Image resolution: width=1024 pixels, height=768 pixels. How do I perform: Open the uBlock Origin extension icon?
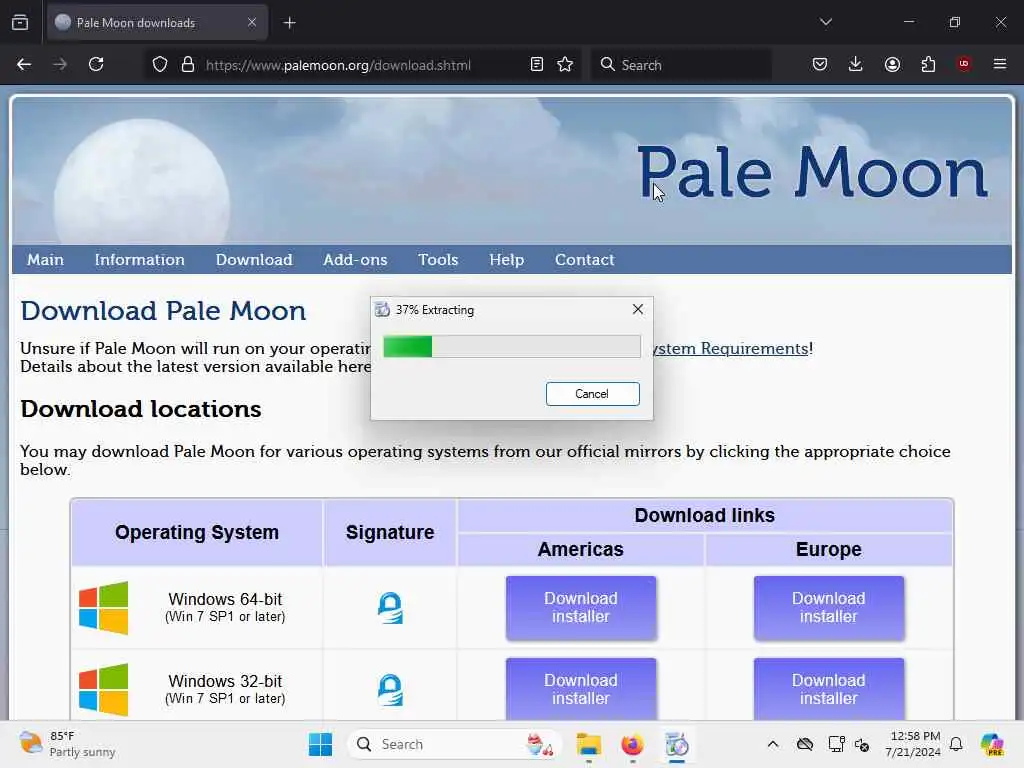pyautogui.click(x=964, y=64)
